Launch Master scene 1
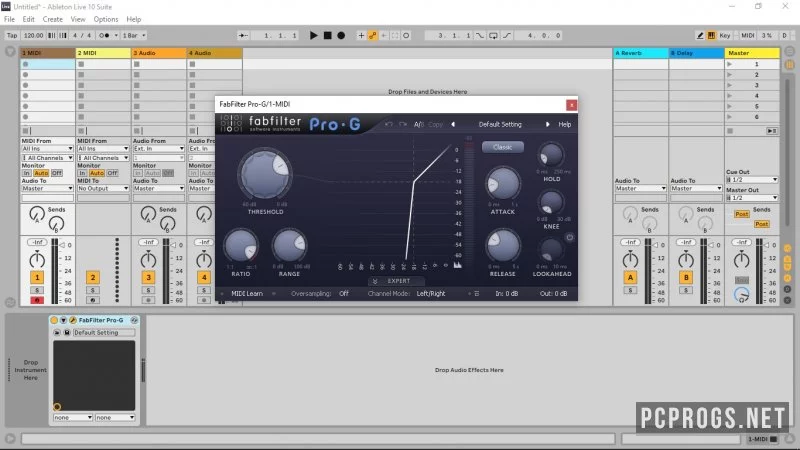 730,64
